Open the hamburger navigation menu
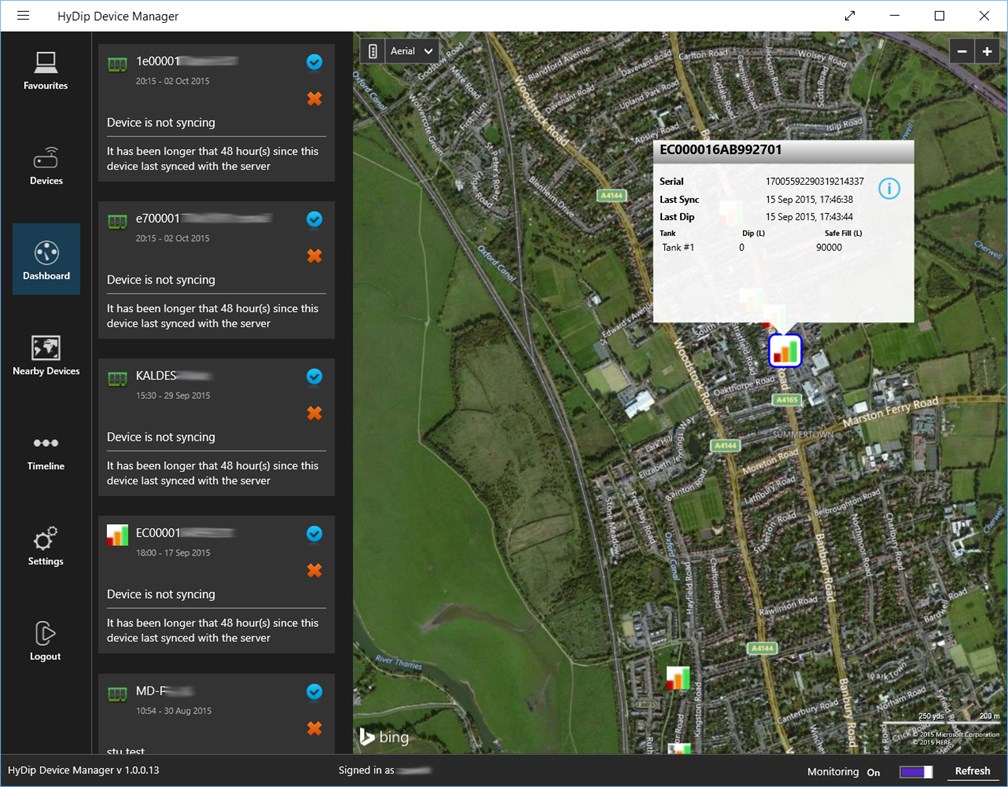 point(23,15)
